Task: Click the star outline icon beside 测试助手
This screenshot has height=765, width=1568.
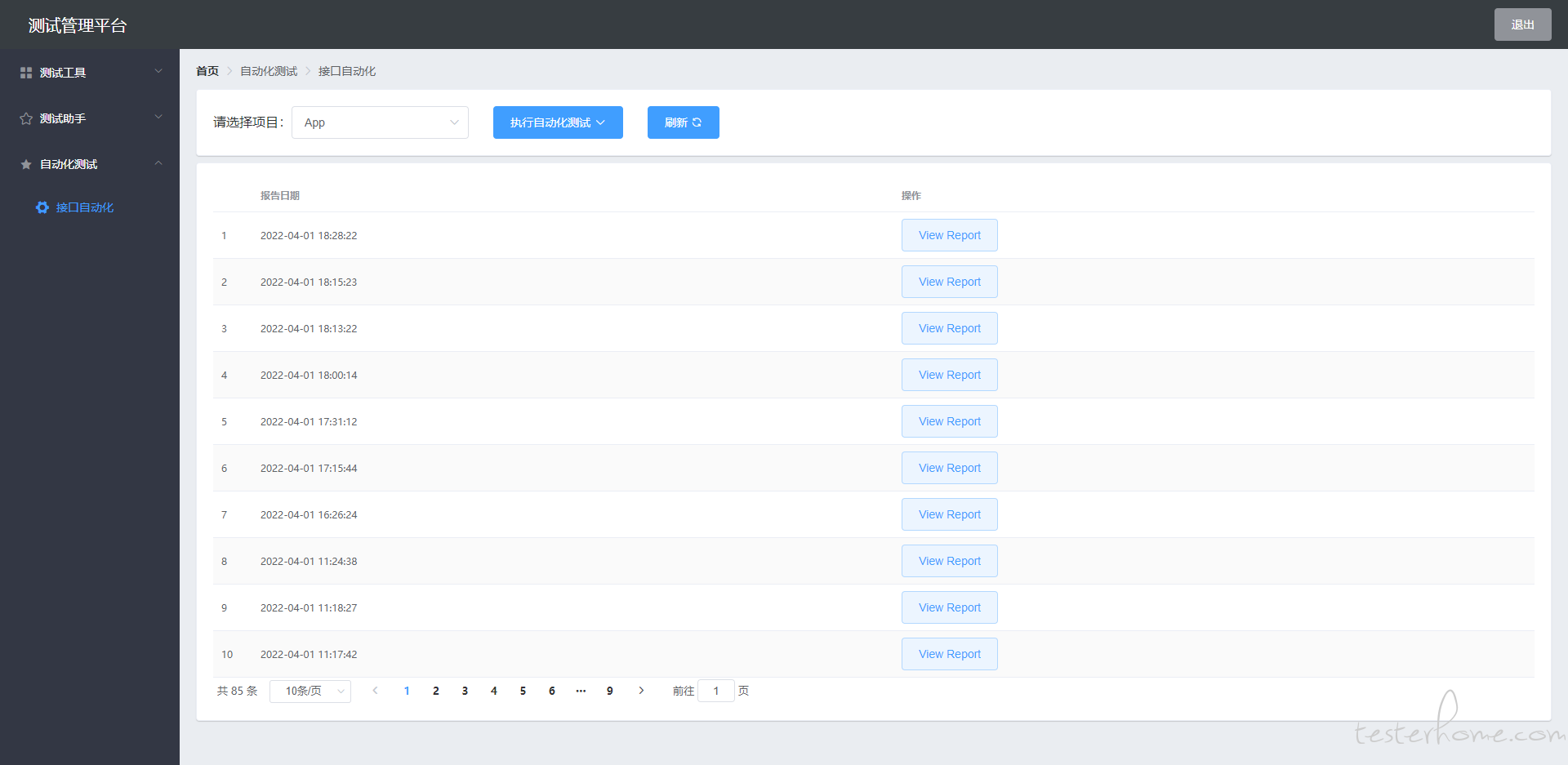Action: tap(26, 118)
